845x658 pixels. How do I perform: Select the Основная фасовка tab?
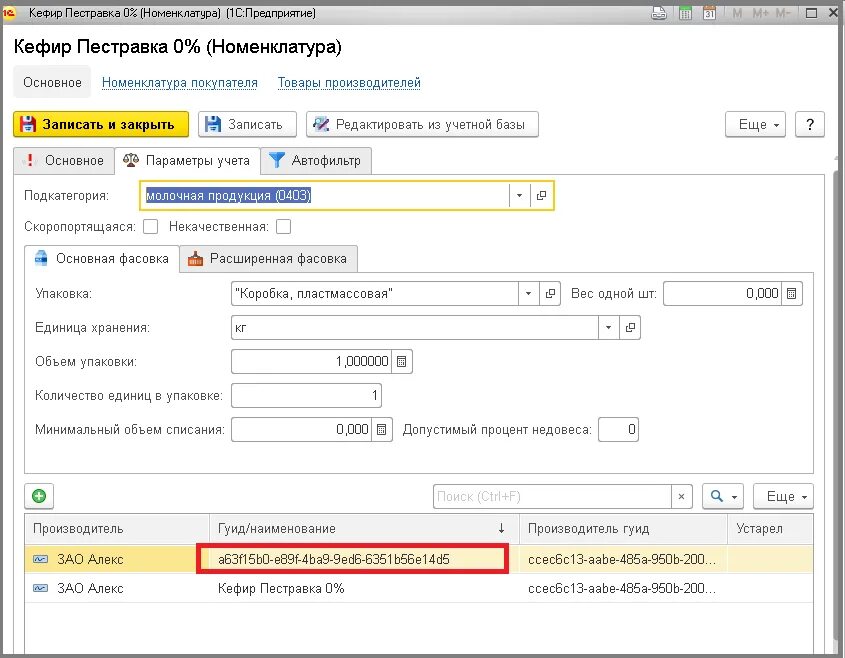[102, 259]
